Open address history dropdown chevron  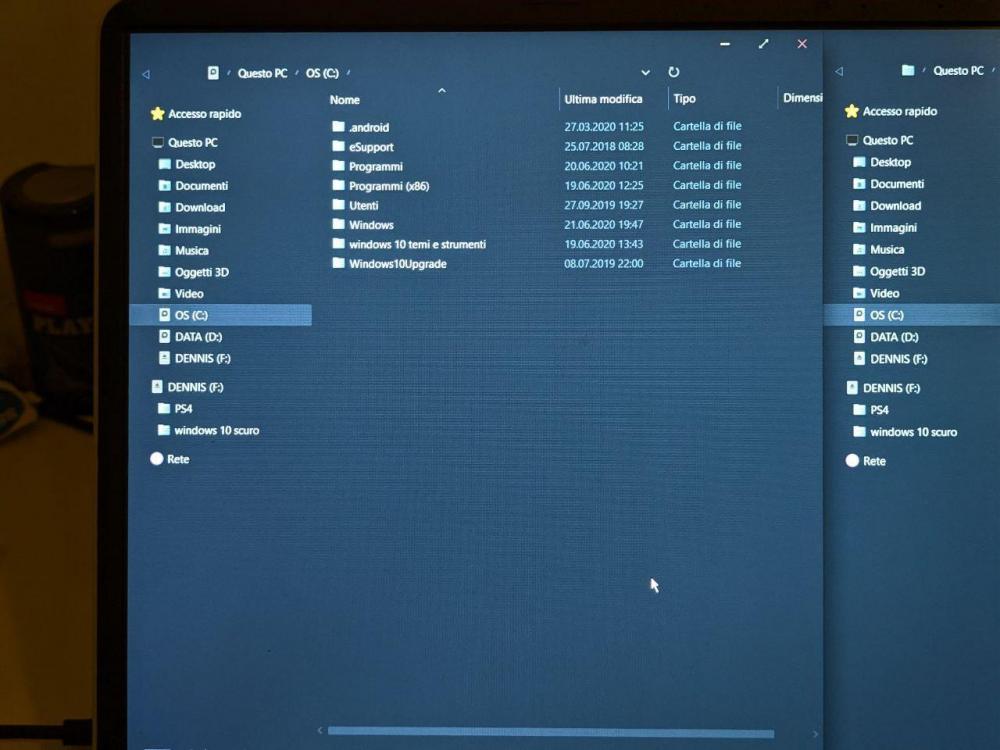645,73
